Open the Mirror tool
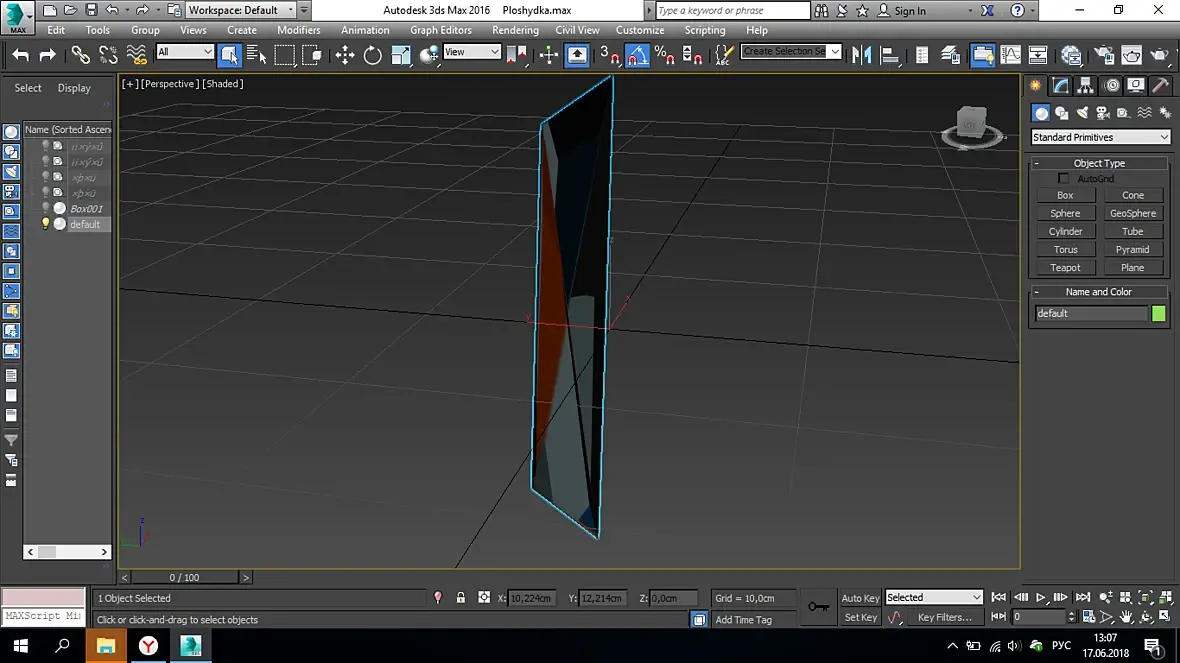 tap(861, 55)
